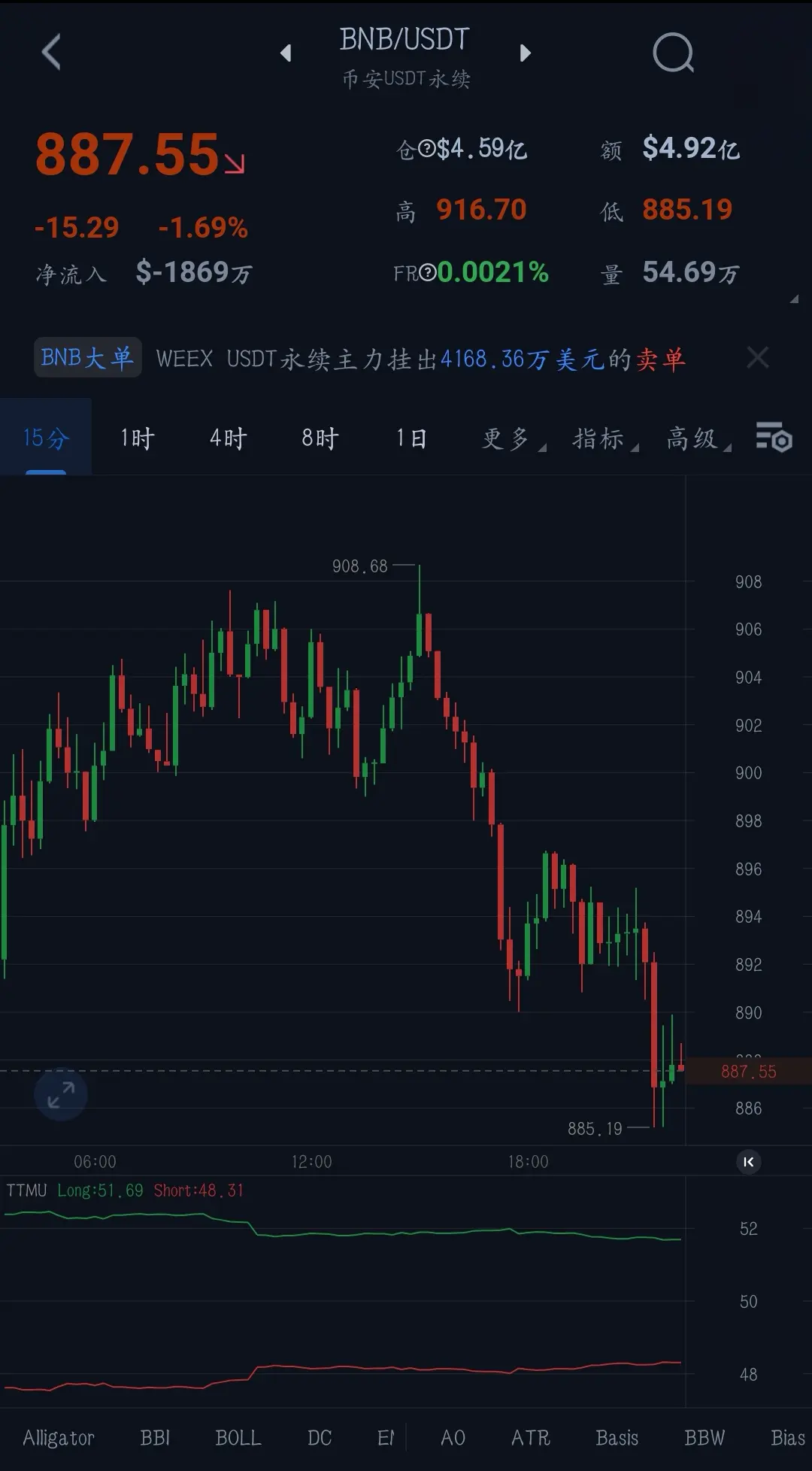This screenshot has height=1471, width=812.
Task: Select the 1时 timeframe tab
Action: pos(138,438)
